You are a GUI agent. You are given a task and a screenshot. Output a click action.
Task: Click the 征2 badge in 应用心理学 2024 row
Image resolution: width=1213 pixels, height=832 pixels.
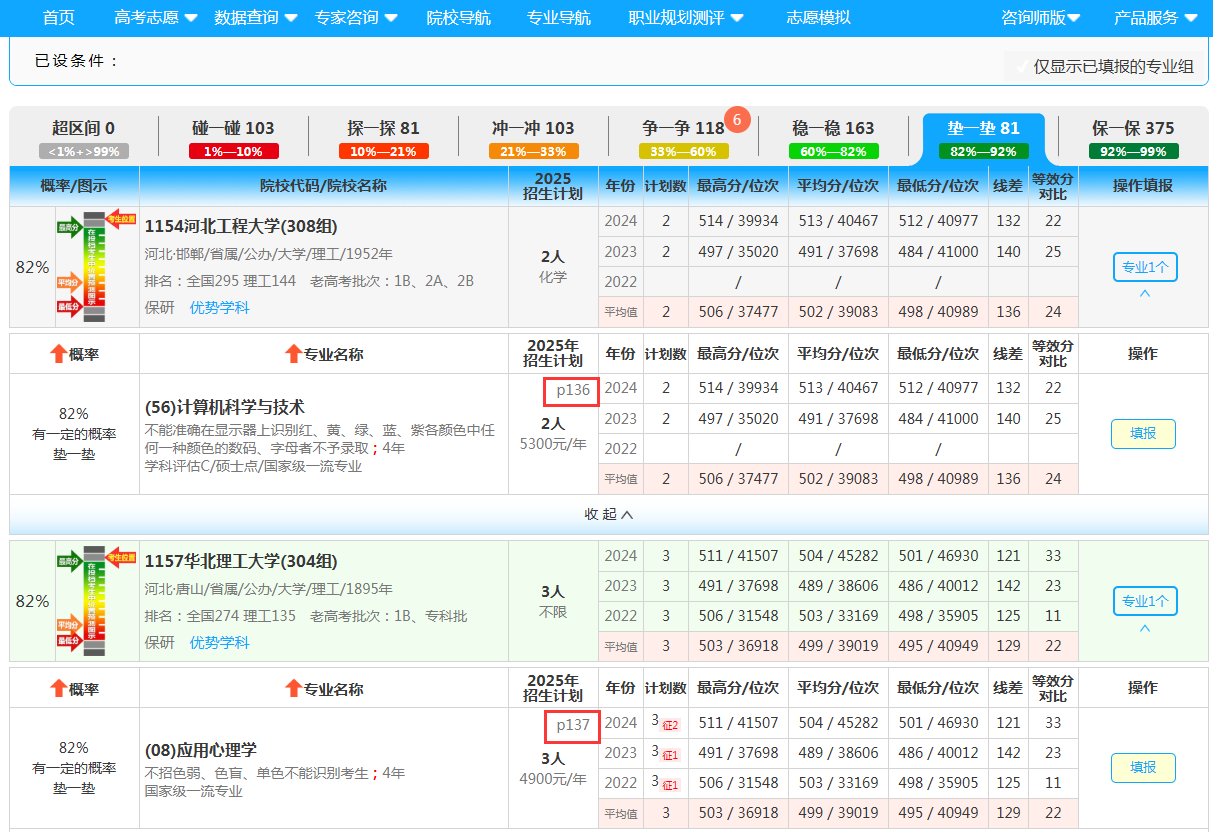pos(669,724)
